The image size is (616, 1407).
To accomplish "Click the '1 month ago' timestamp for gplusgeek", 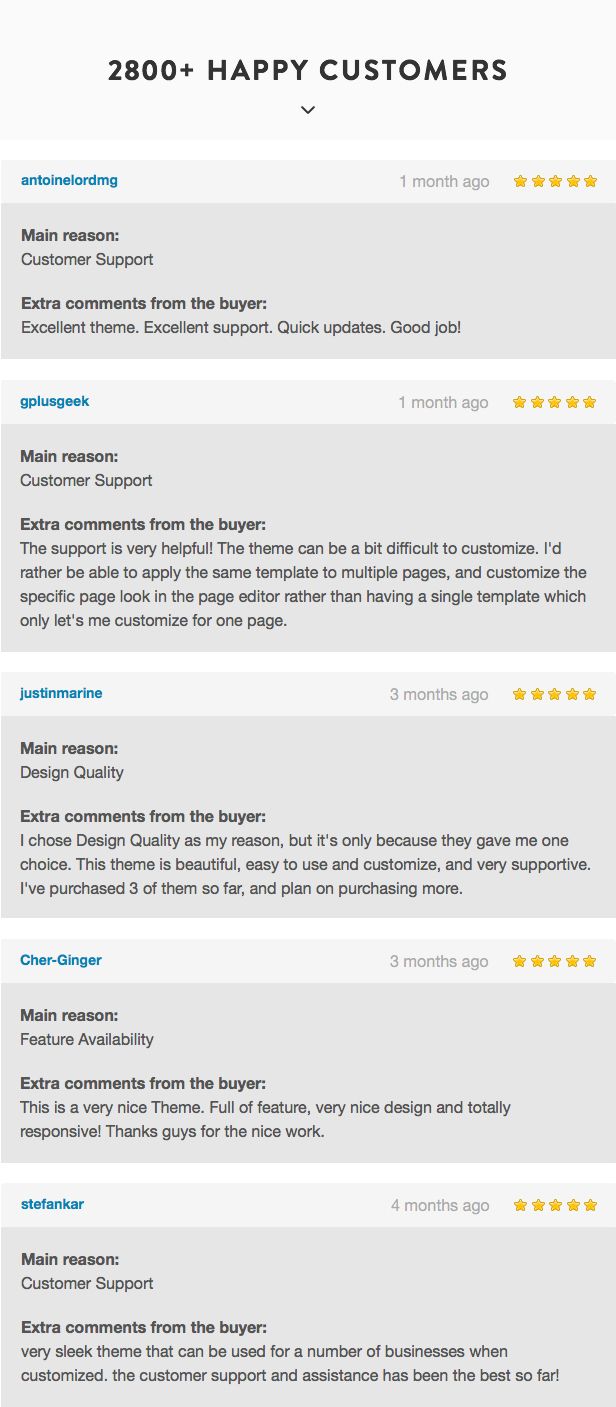I will [x=443, y=403].
